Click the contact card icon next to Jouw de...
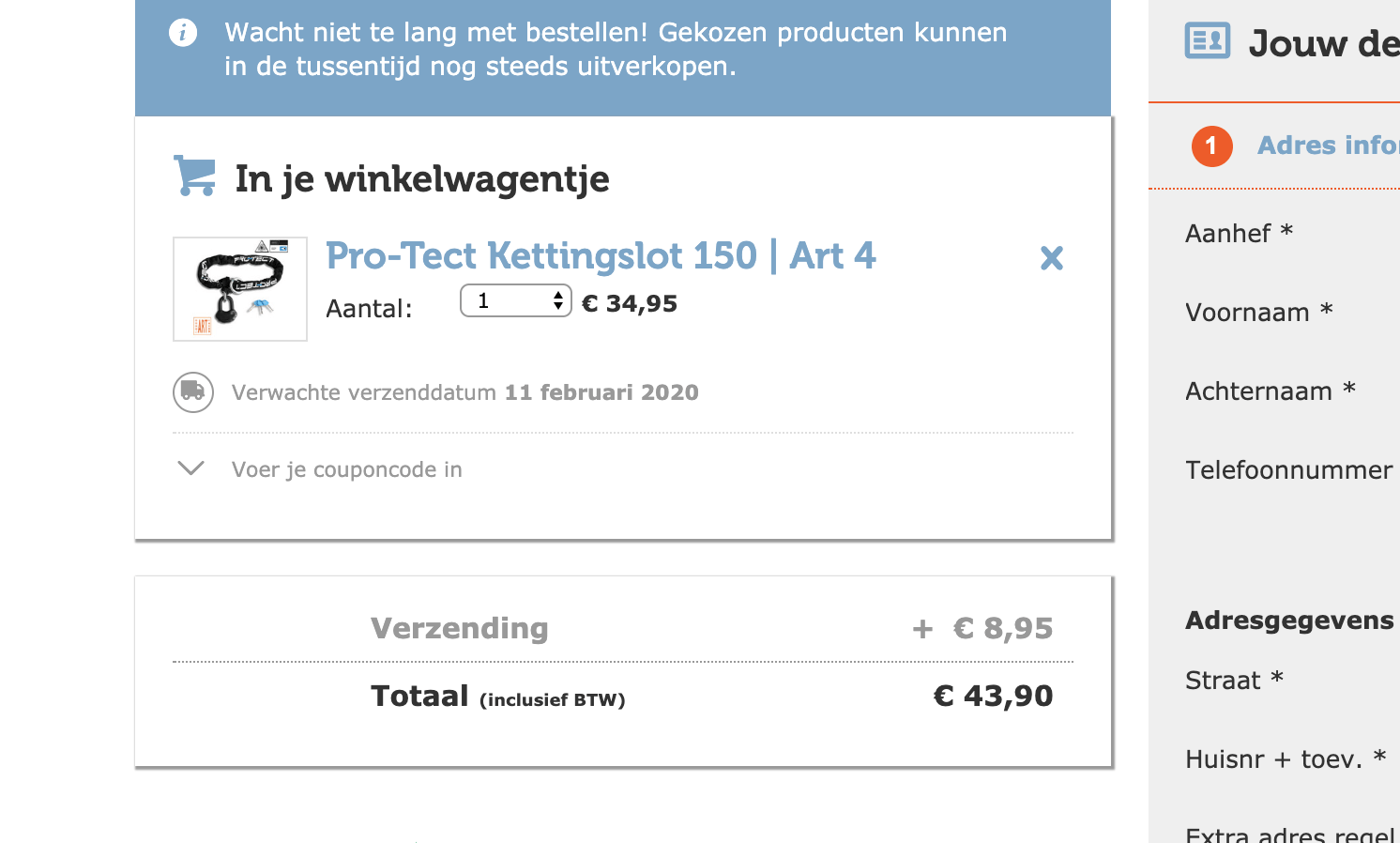Screen dimensions: 1400x843 pos(1206,41)
